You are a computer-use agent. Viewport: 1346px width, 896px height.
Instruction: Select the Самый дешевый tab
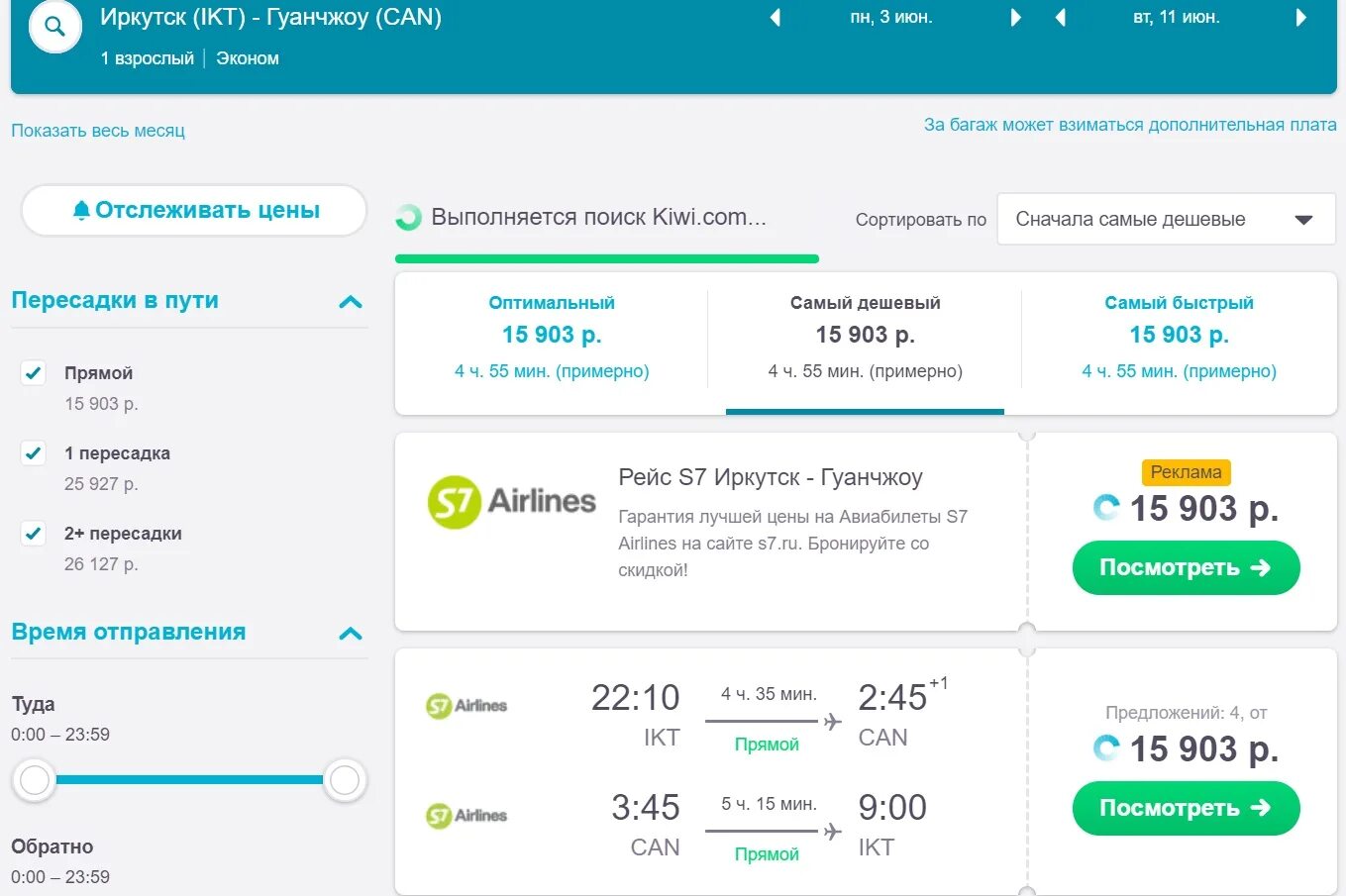(865, 338)
